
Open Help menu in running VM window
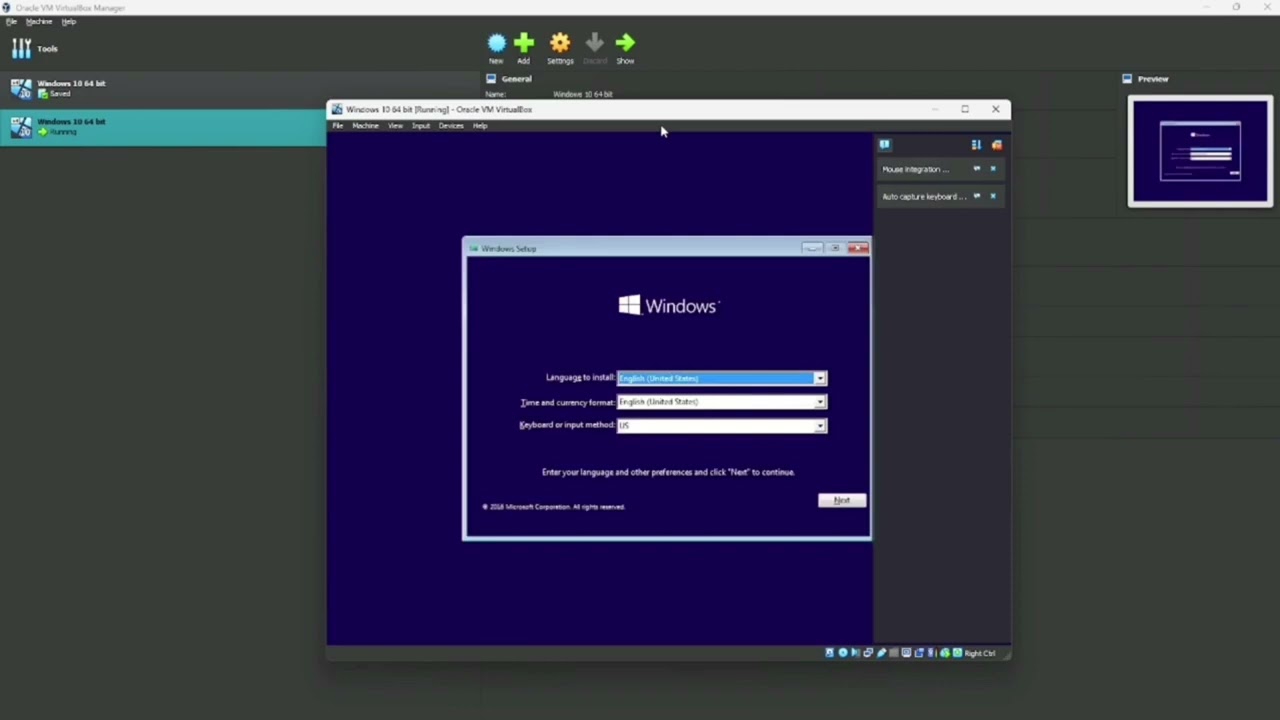click(480, 126)
